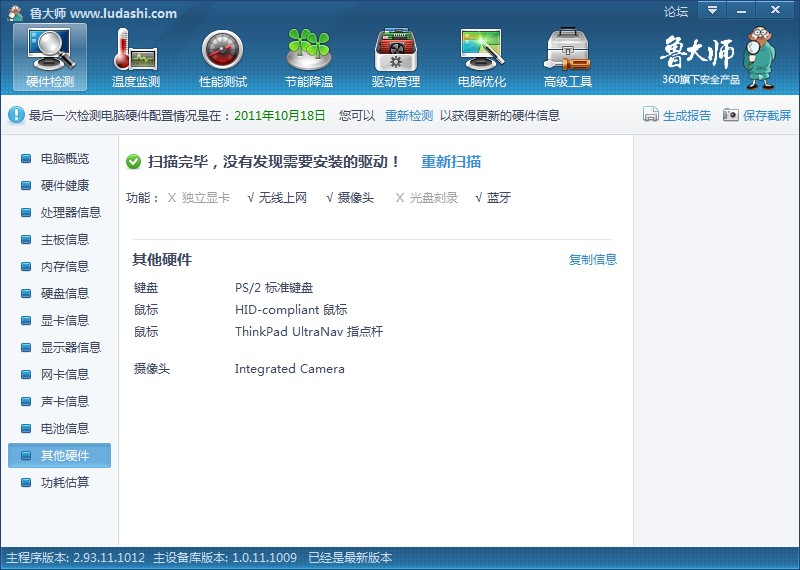Click the small app icon in title bar
Screen dimensions: 800x570
click(15, 13)
